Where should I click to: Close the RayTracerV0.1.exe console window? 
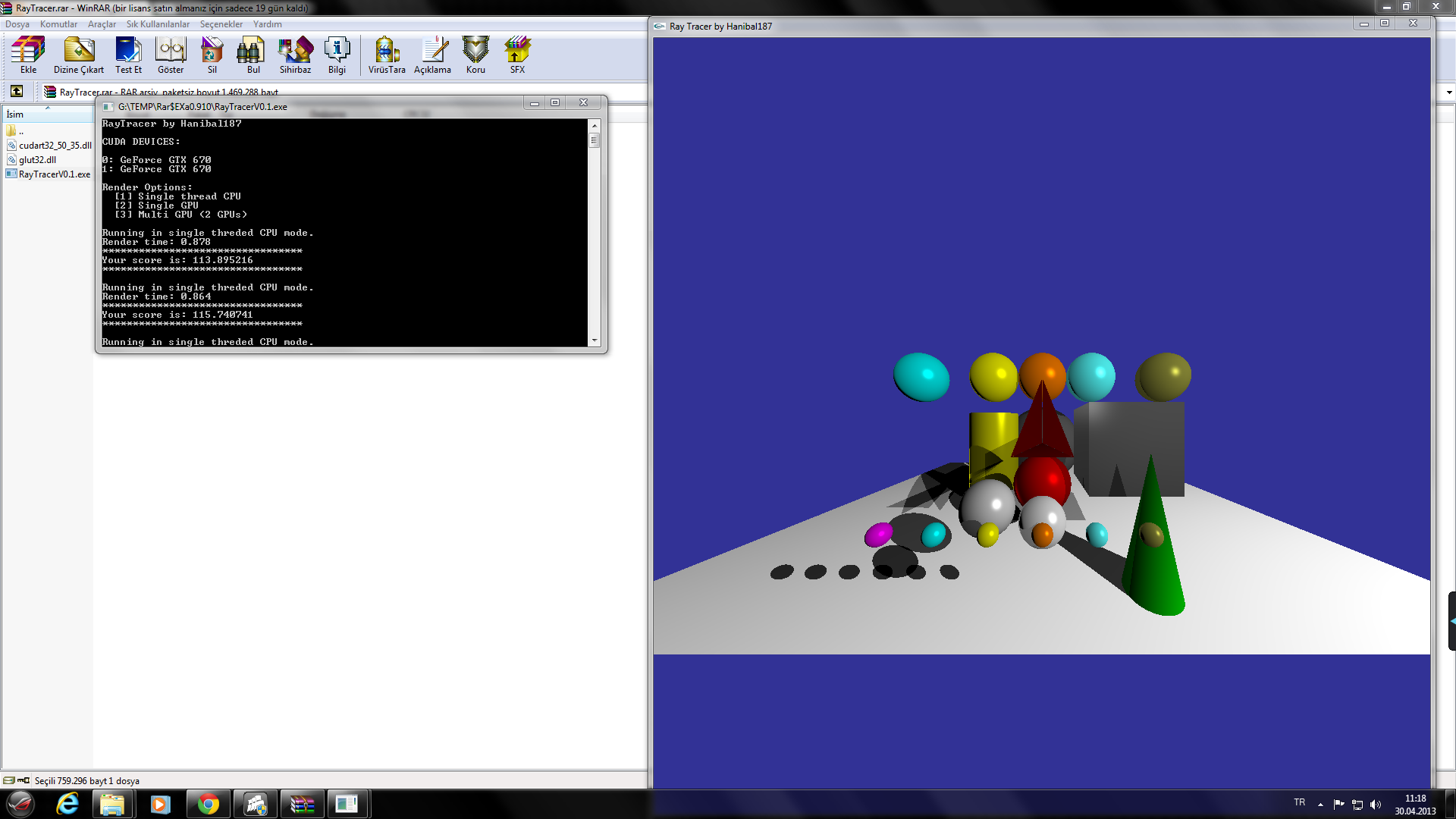tap(583, 103)
